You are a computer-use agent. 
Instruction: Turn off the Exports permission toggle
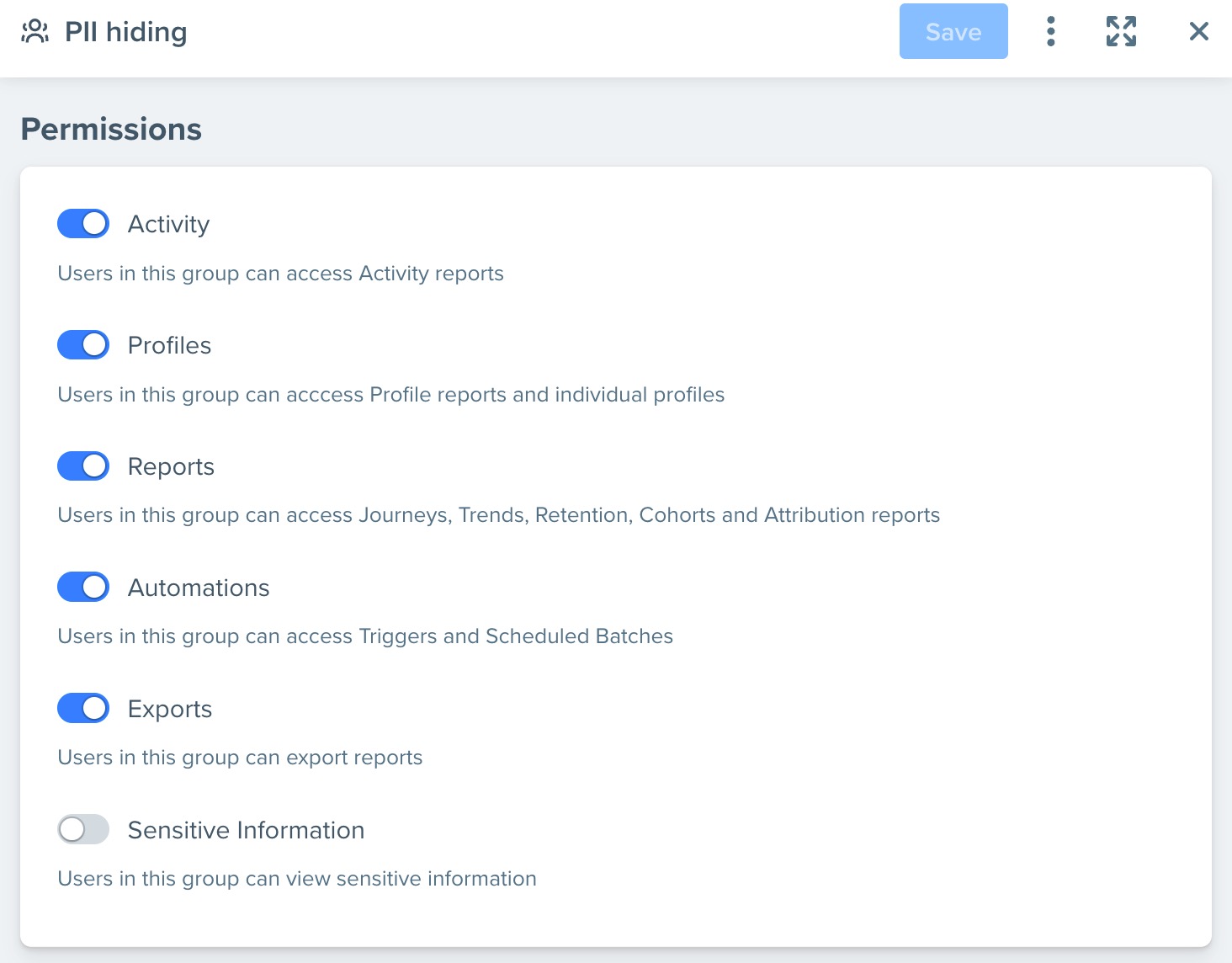coord(83,709)
